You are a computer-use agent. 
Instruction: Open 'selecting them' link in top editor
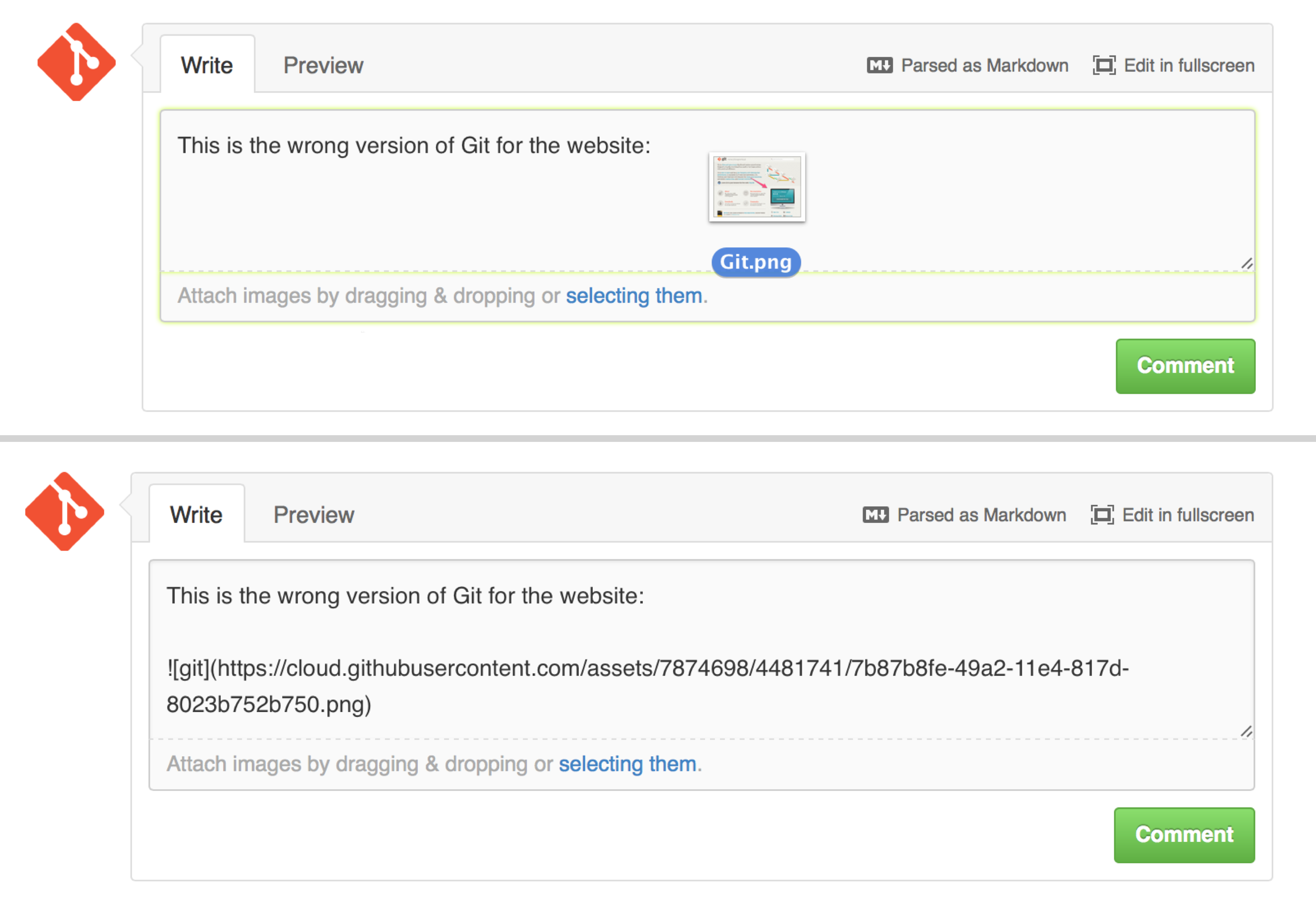pos(634,296)
